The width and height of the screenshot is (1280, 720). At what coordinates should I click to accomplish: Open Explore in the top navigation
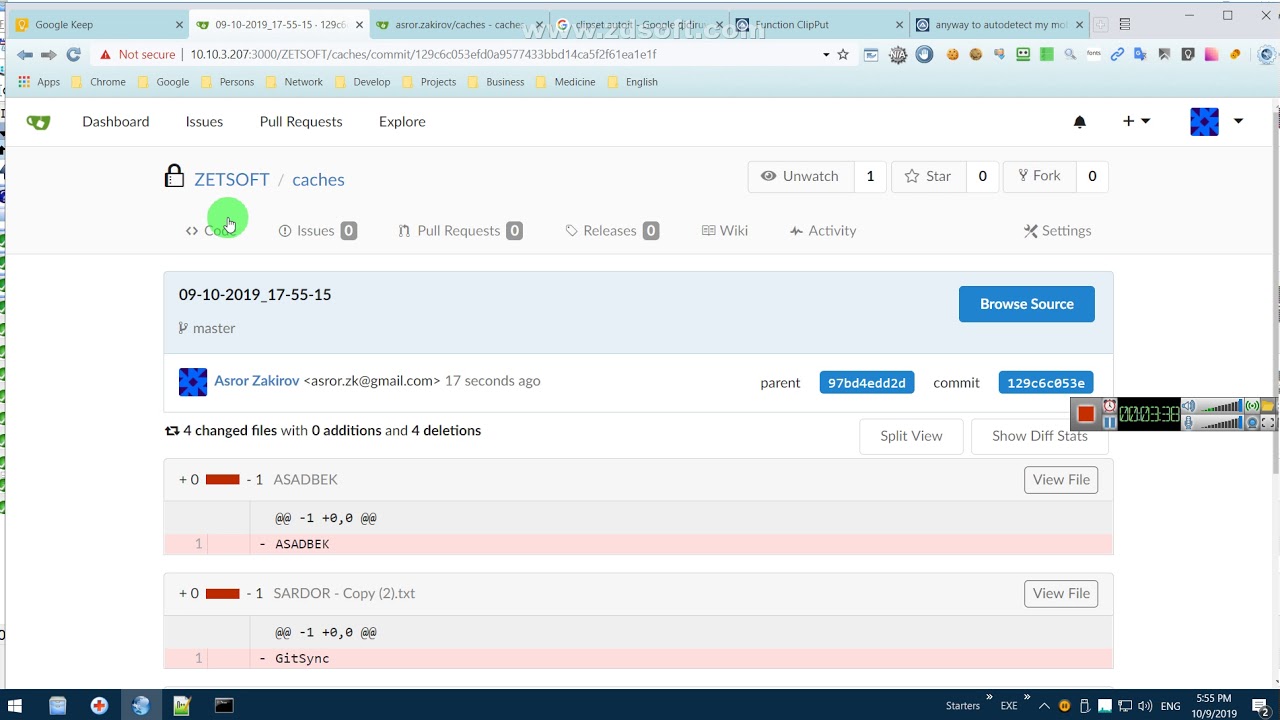402,121
